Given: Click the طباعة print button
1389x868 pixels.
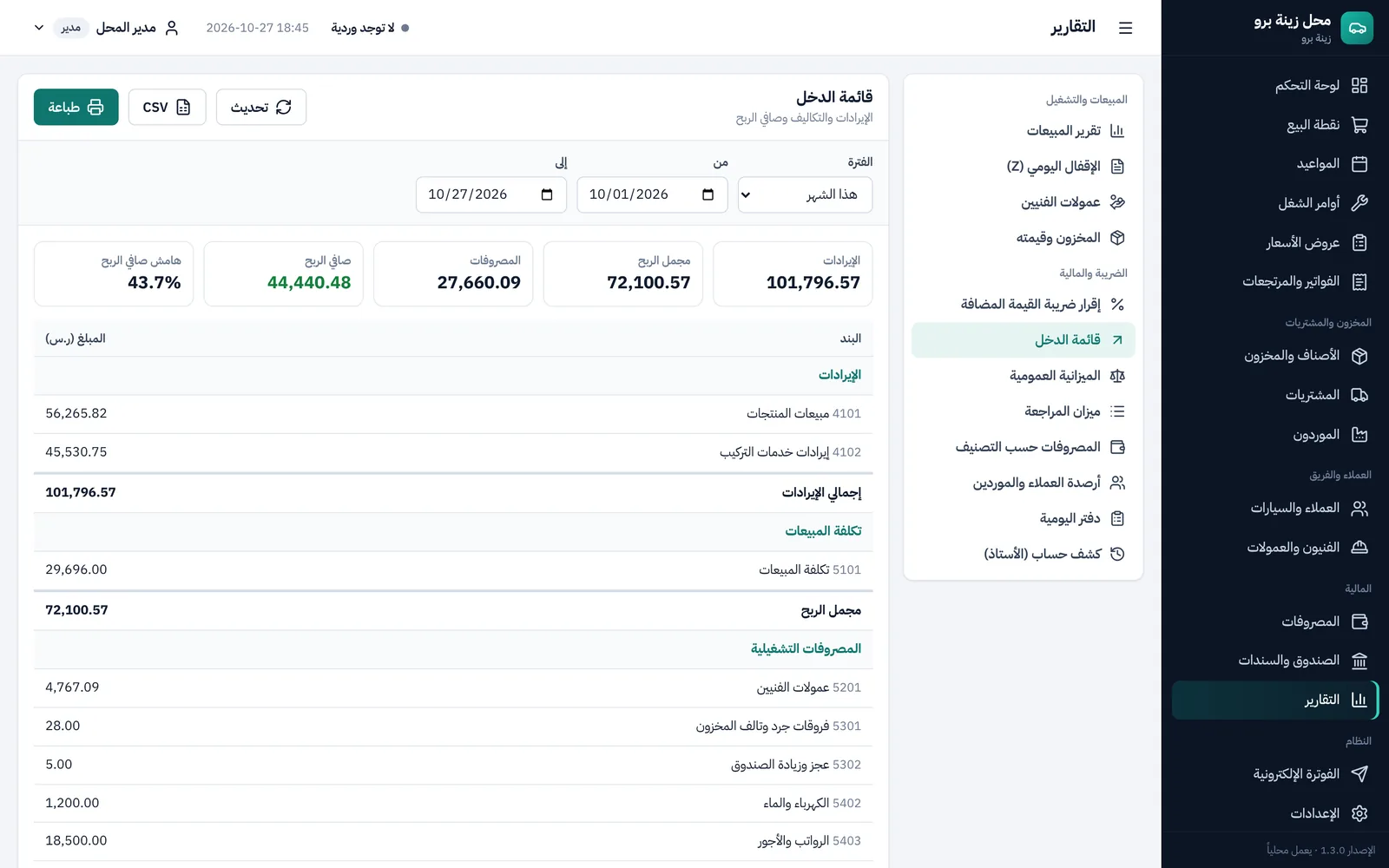Looking at the screenshot, I should point(76,107).
